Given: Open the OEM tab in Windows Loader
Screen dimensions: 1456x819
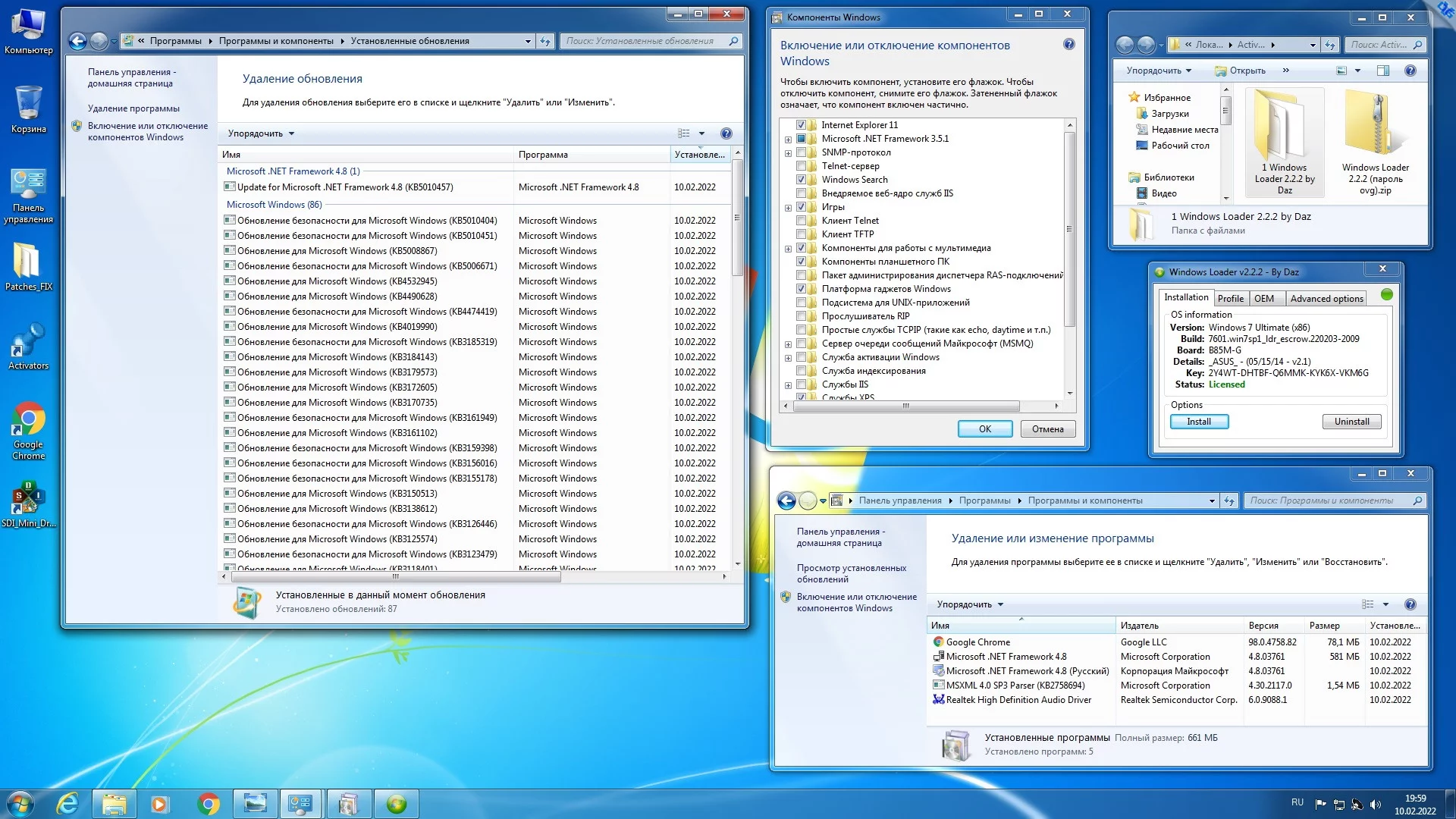Looking at the screenshot, I should (x=1263, y=299).
